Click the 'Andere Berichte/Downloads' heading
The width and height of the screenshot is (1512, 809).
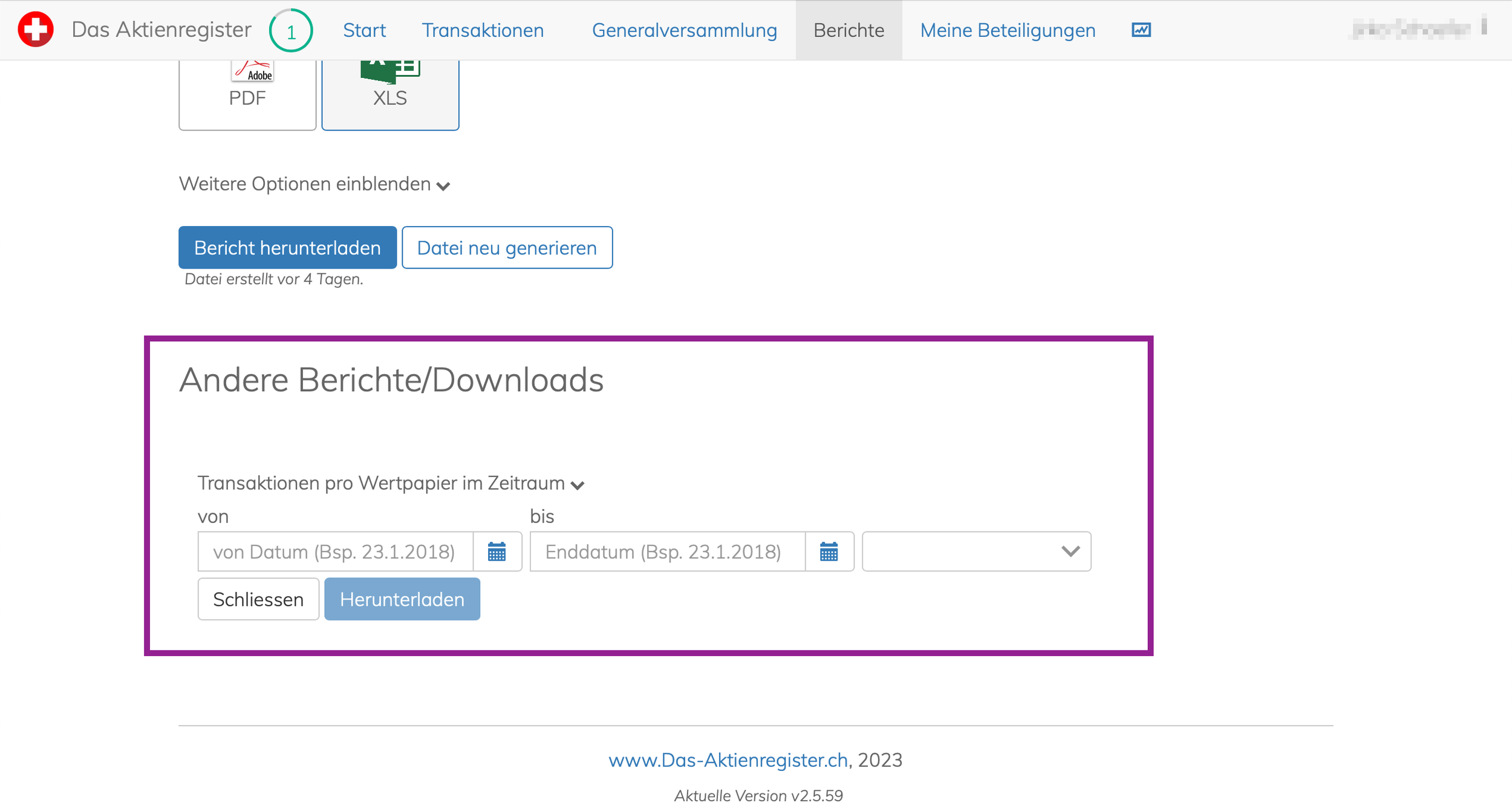391,380
